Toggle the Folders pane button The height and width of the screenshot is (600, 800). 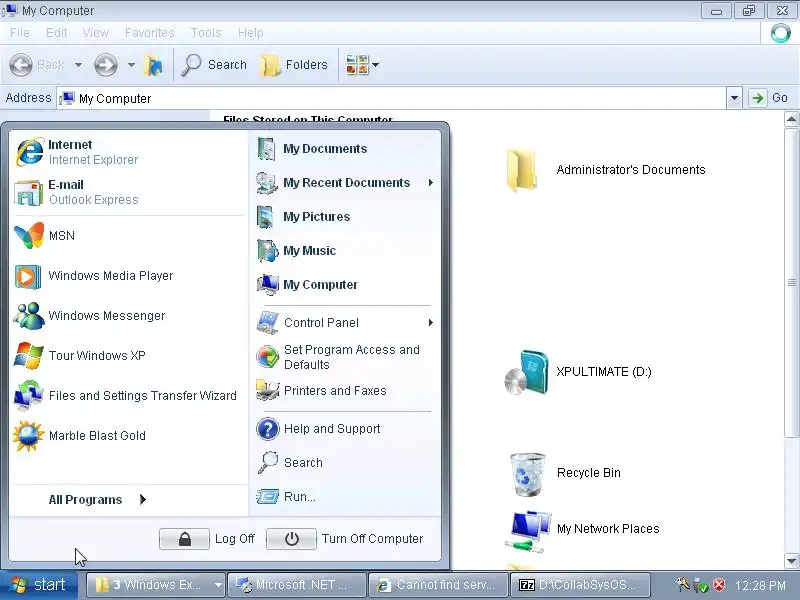294,65
